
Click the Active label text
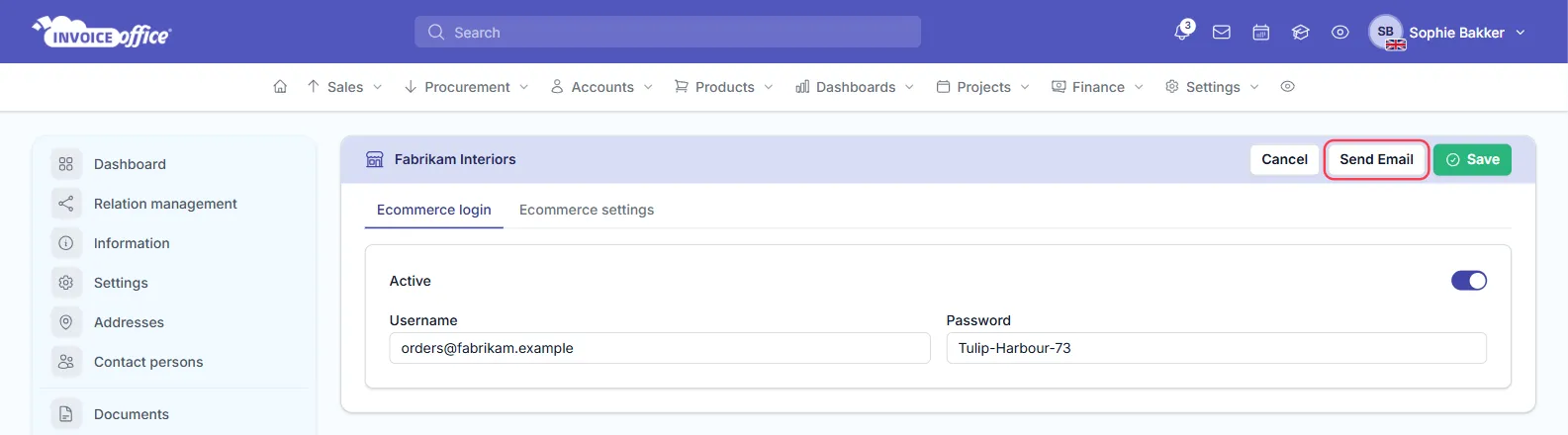coord(410,281)
